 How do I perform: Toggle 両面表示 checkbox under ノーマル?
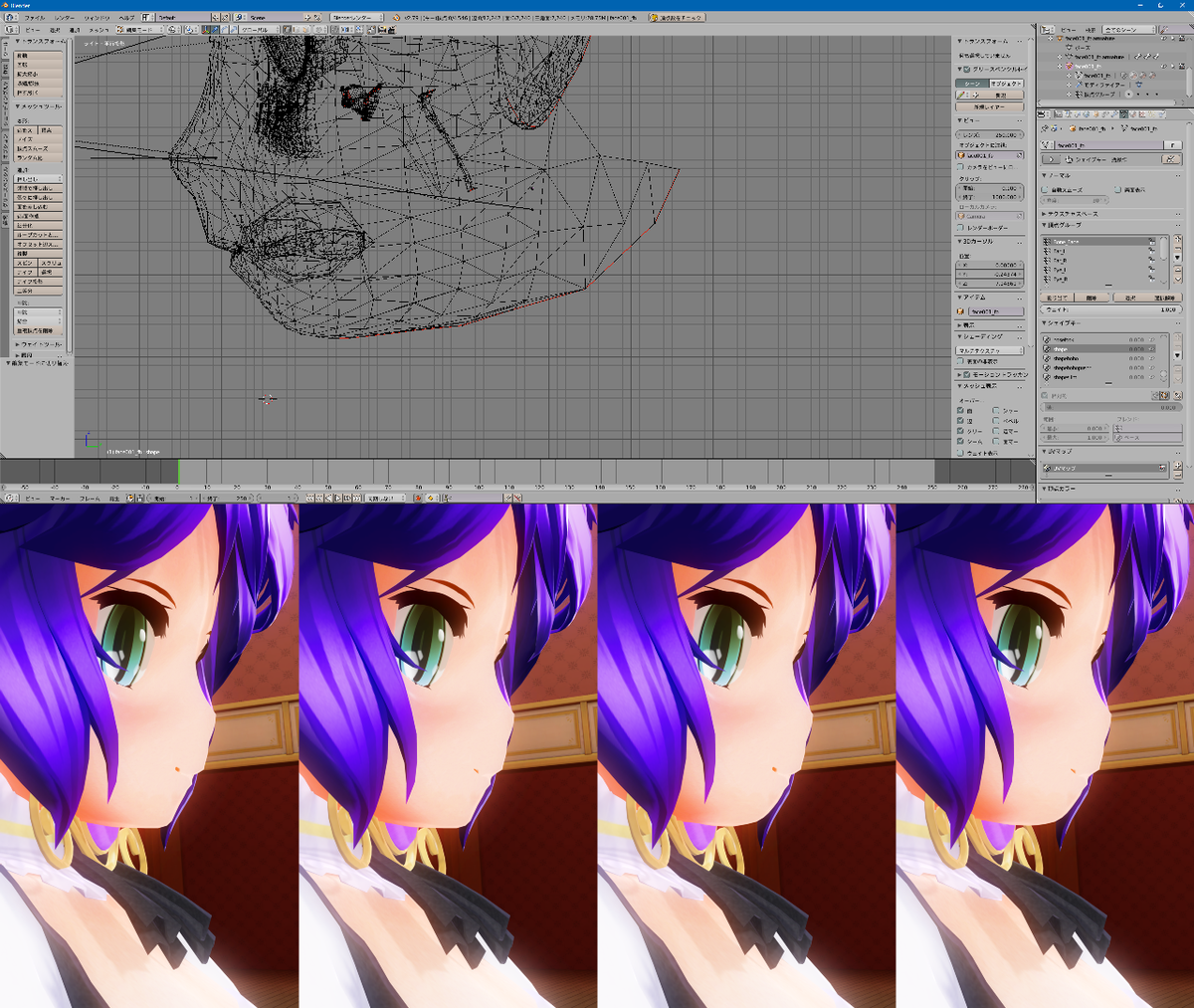pos(1117,190)
